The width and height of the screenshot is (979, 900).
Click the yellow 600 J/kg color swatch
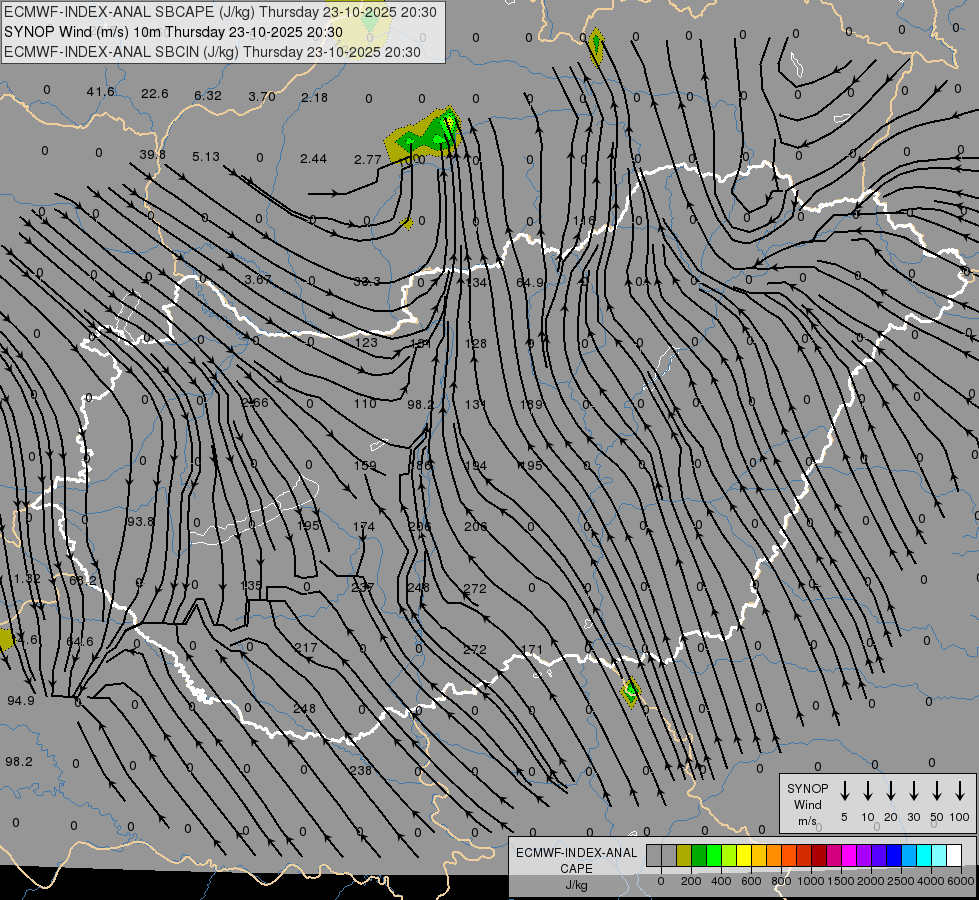tap(745, 855)
